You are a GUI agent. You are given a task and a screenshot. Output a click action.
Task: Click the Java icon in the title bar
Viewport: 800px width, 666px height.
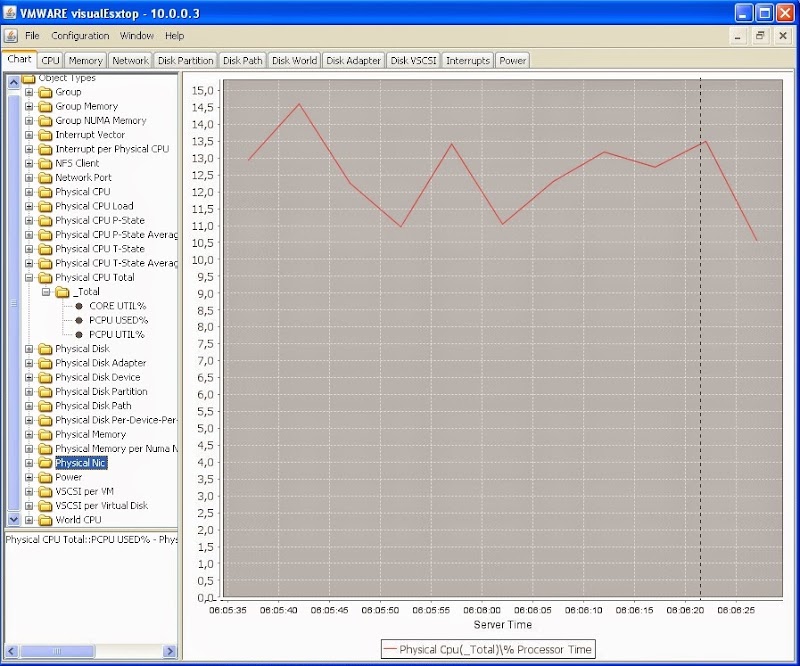[10, 12]
